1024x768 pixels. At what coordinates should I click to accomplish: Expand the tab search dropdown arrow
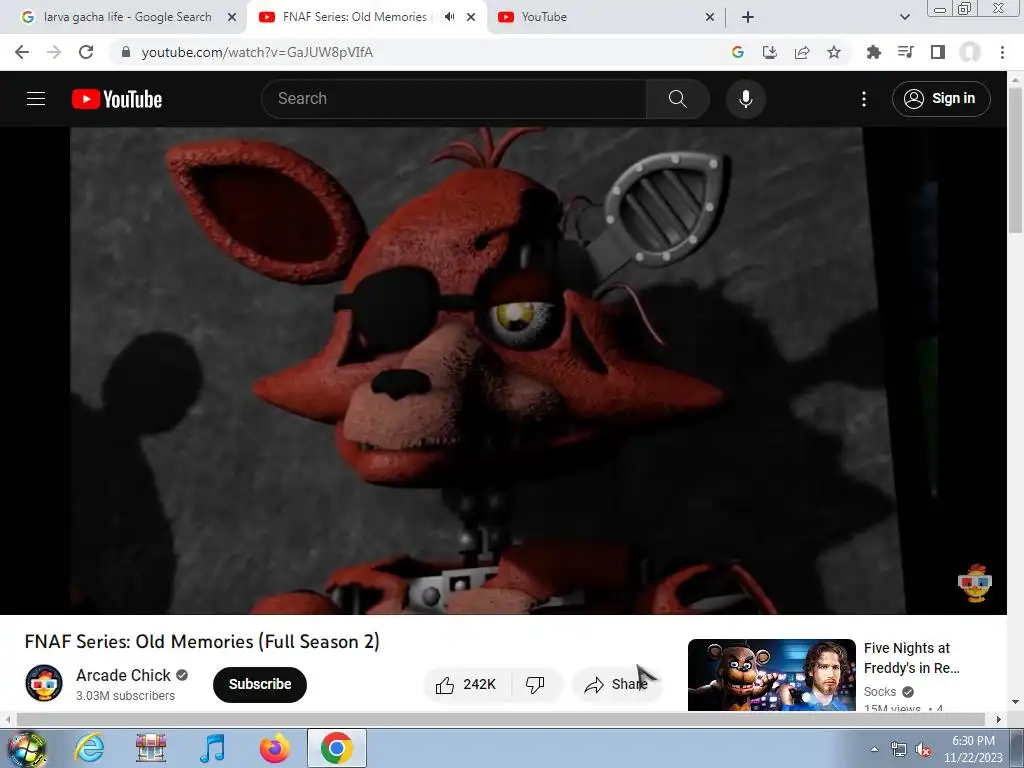click(x=904, y=17)
